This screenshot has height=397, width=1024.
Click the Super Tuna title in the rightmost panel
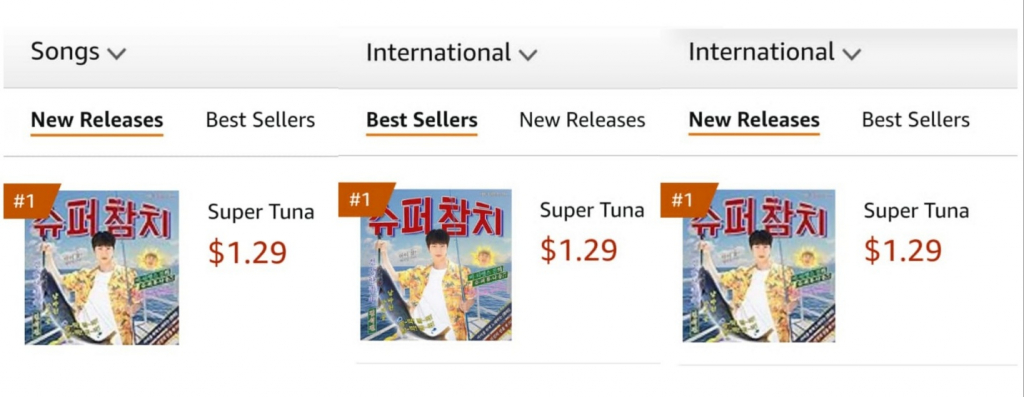coord(916,211)
